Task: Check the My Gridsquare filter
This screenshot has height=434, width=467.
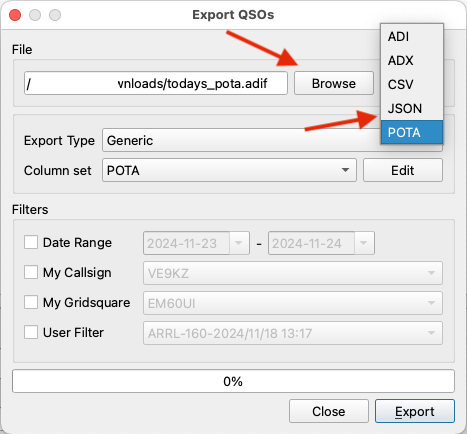Action: click(x=31, y=302)
